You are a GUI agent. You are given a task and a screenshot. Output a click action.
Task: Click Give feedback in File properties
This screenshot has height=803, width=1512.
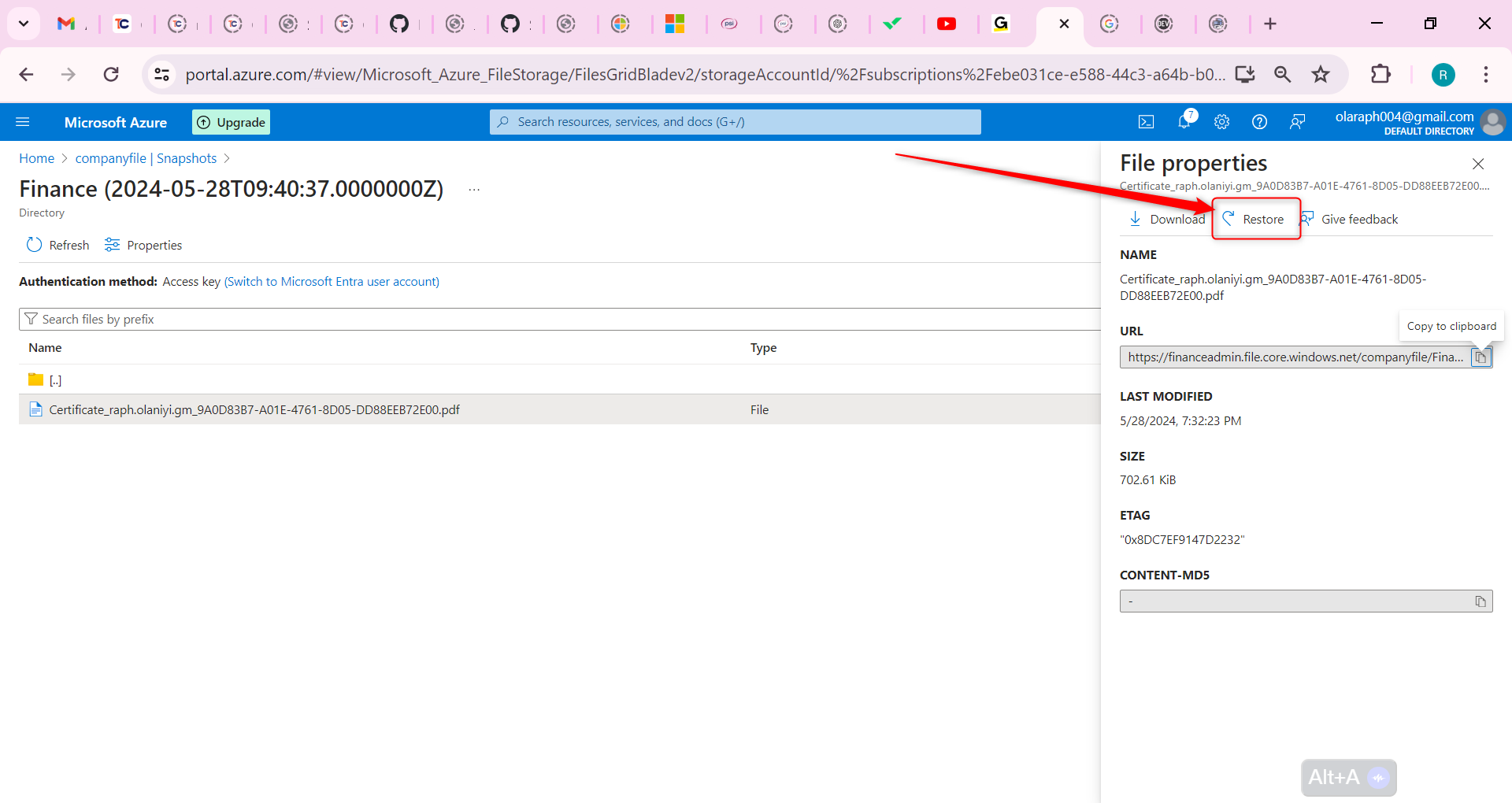1349,219
